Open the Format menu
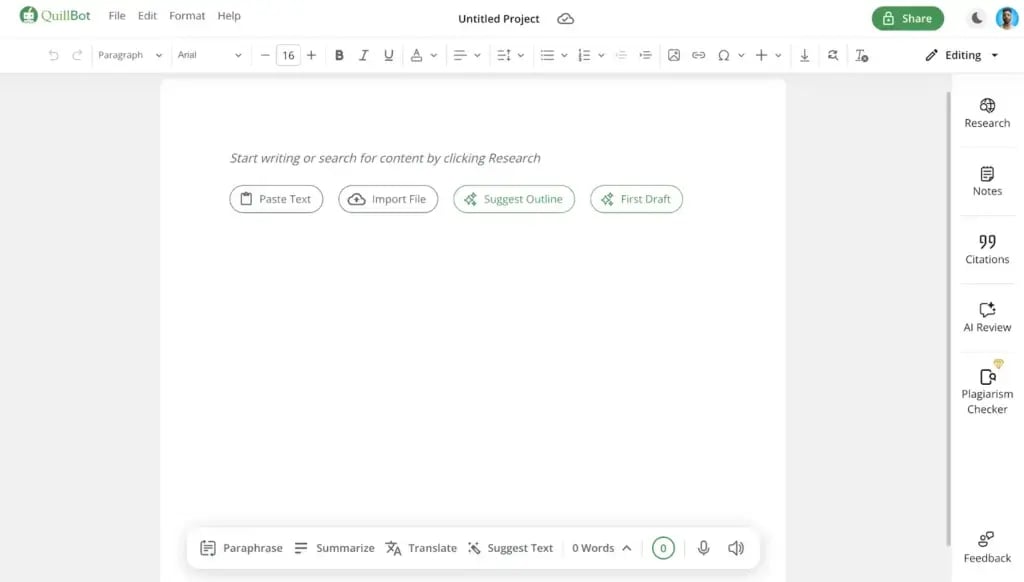This screenshot has width=1024, height=582. pyautogui.click(x=187, y=16)
